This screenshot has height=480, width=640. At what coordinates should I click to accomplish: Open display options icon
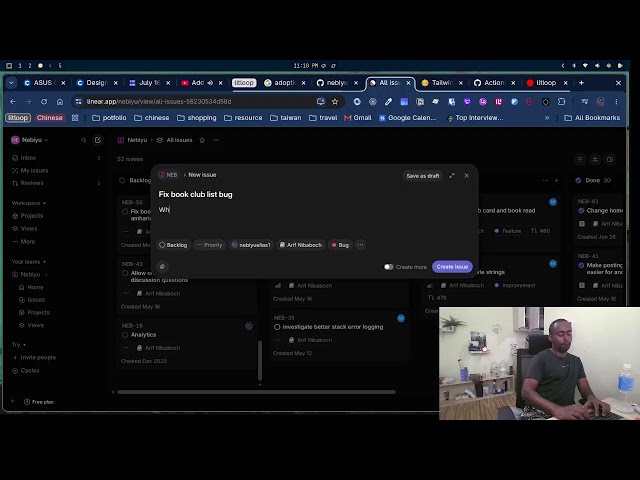click(x=595, y=159)
